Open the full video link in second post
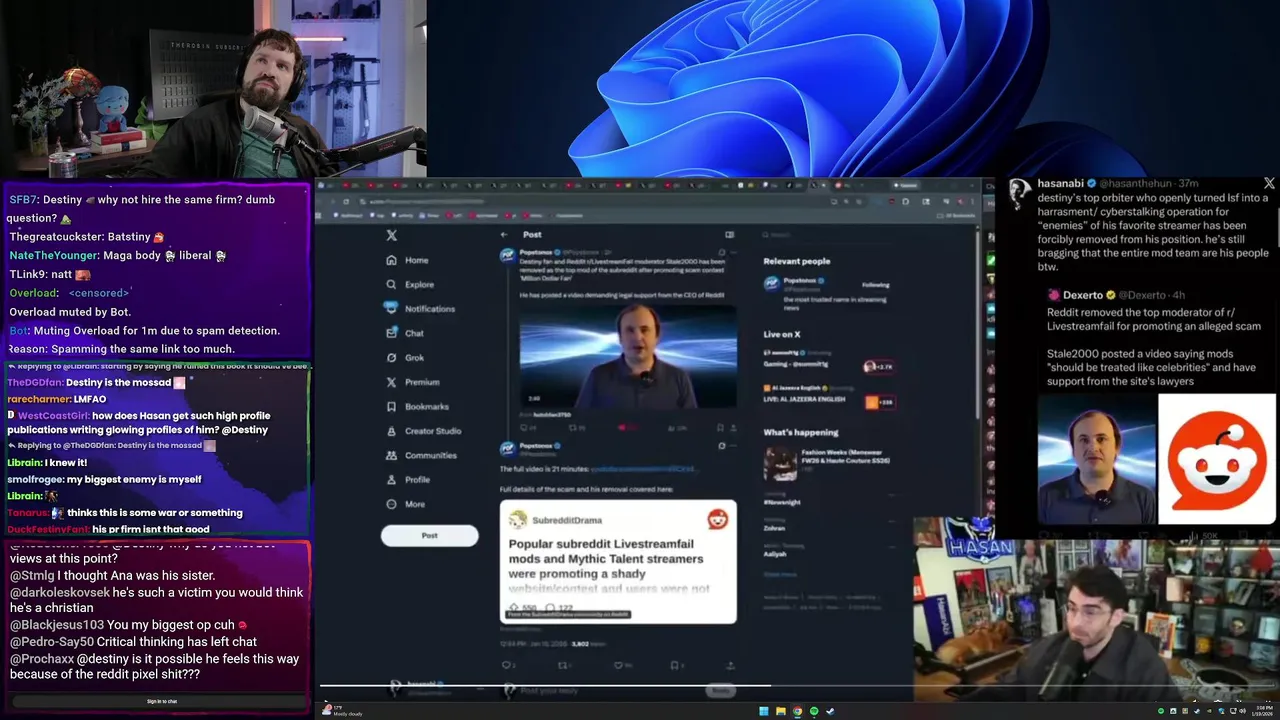This screenshot has width=1280, height=720. pos(642,469)
